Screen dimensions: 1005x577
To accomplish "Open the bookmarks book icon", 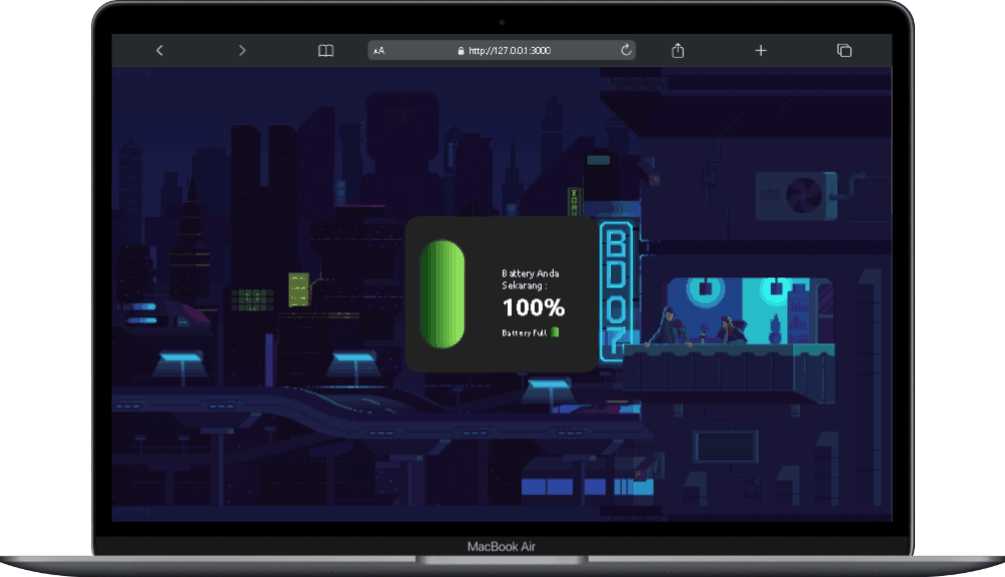I will [326, 50].
